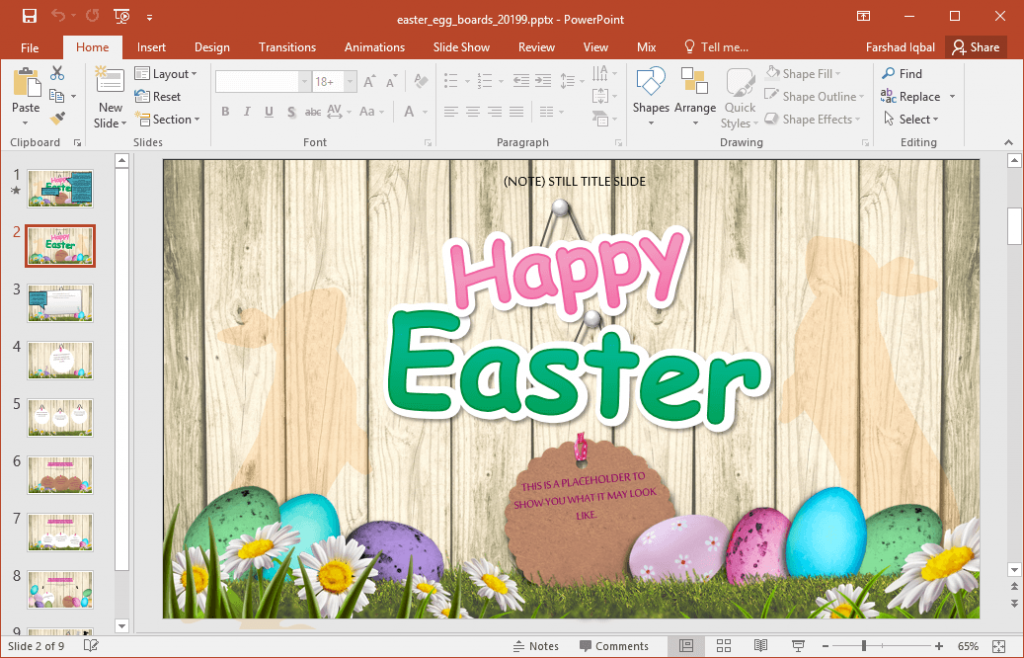Expand the Layout options
The image size is (1024, 658).
click(x=167, y=72)
